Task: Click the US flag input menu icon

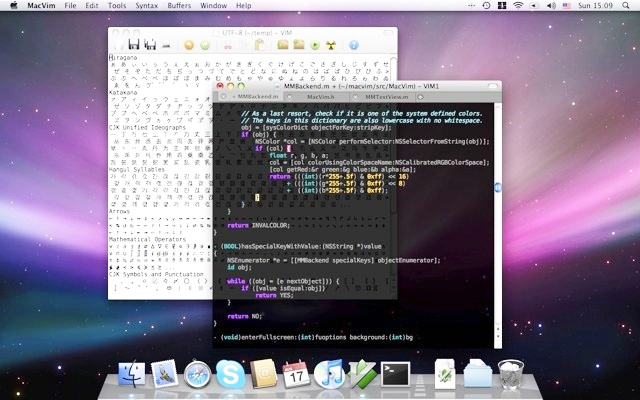Action: pyautogui.click(x=567, y=6)
